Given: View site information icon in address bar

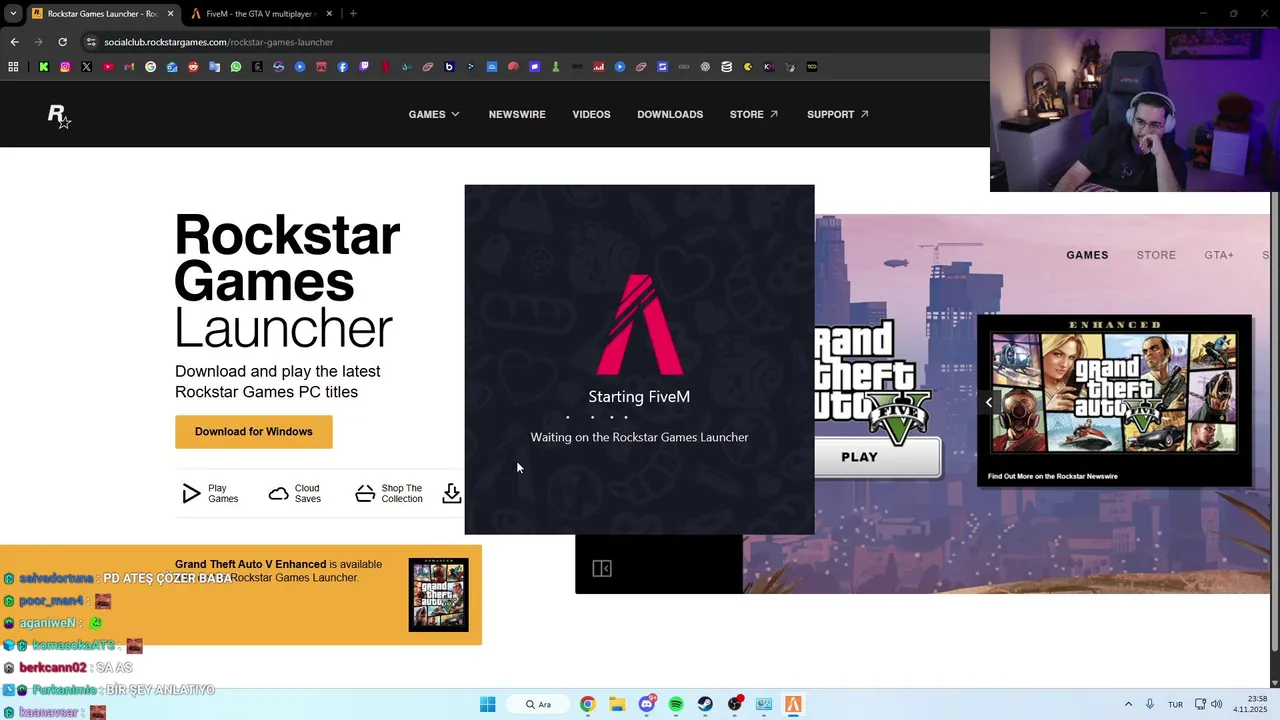Looking at the screenshot, I should (91, 42).
